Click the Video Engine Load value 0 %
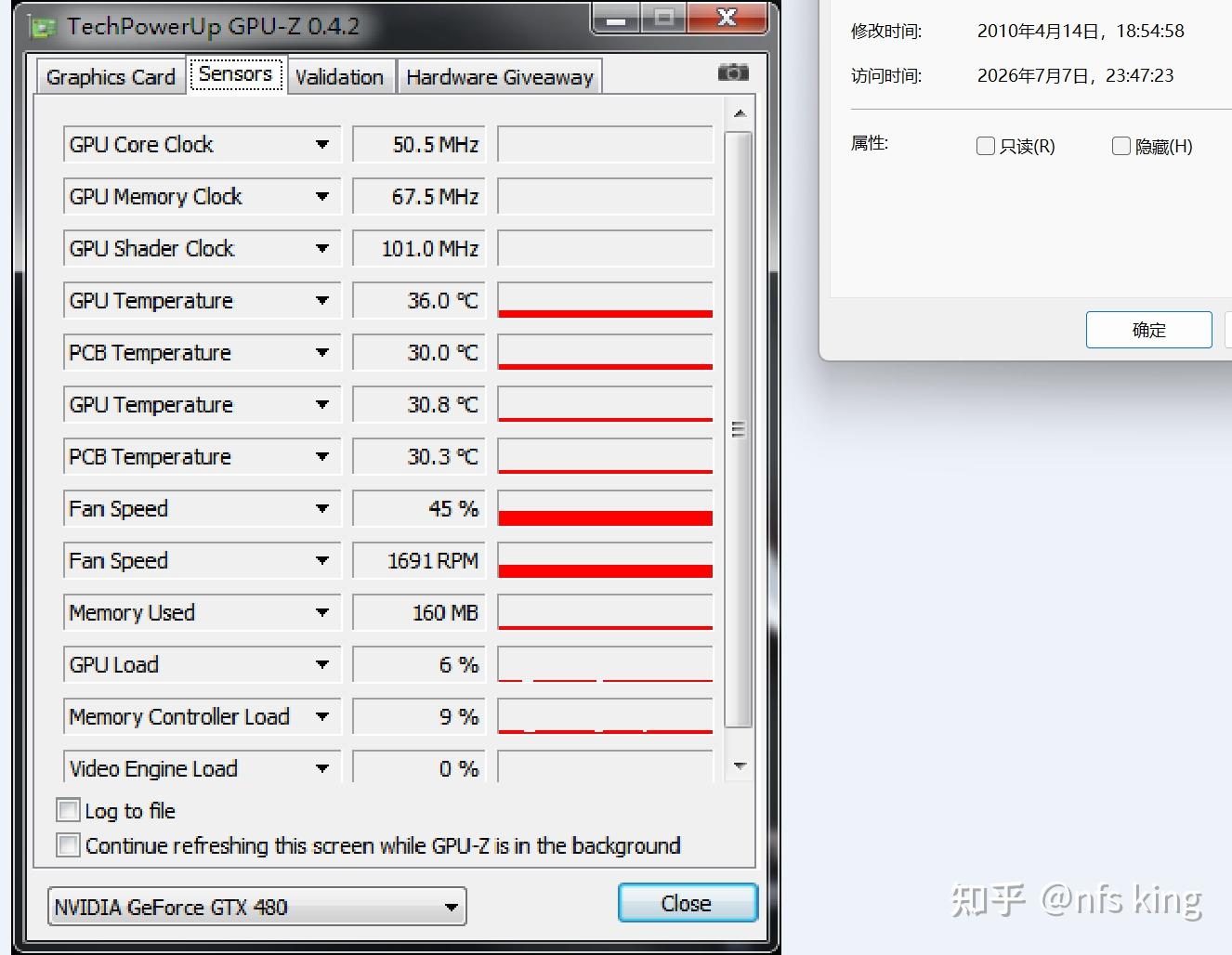This screenshot has width=1232, height=955. click(419, 767)
